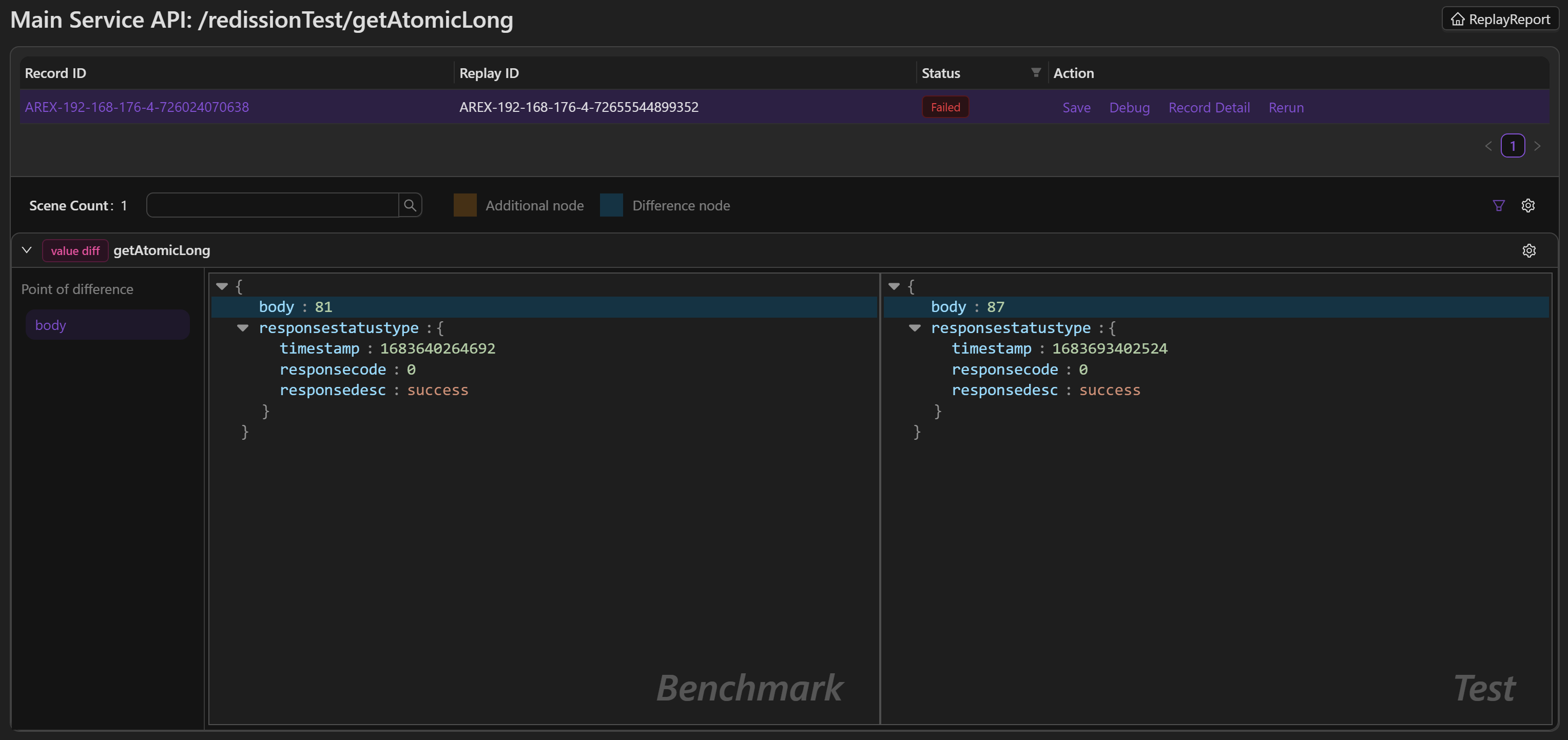
Task: Click the Additional node brown swatch
Action: click(x=465, y=206)
